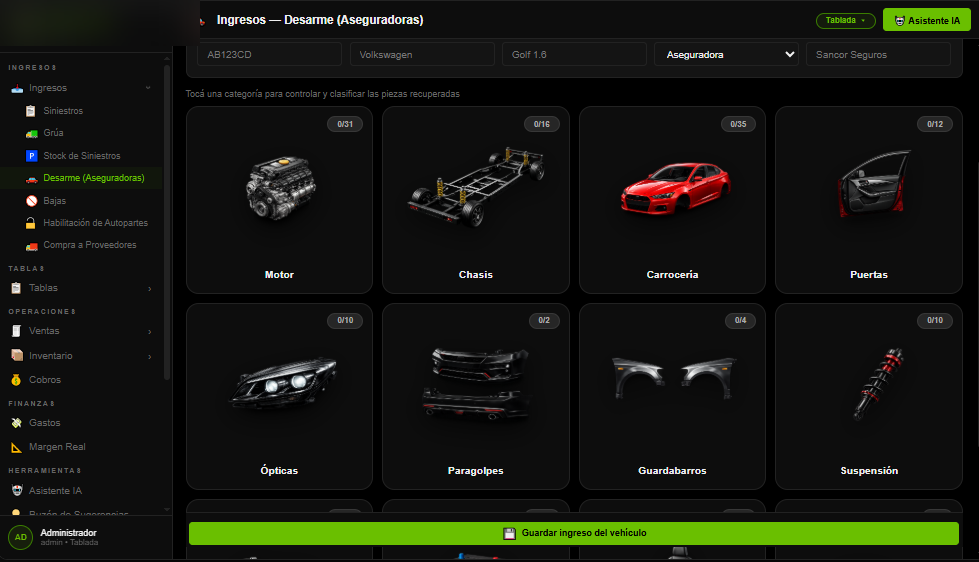The height and width of the screenshot is (562, 979).
Task: Expand the Ventas submenu arrow
Action: [x=149, y=332]
